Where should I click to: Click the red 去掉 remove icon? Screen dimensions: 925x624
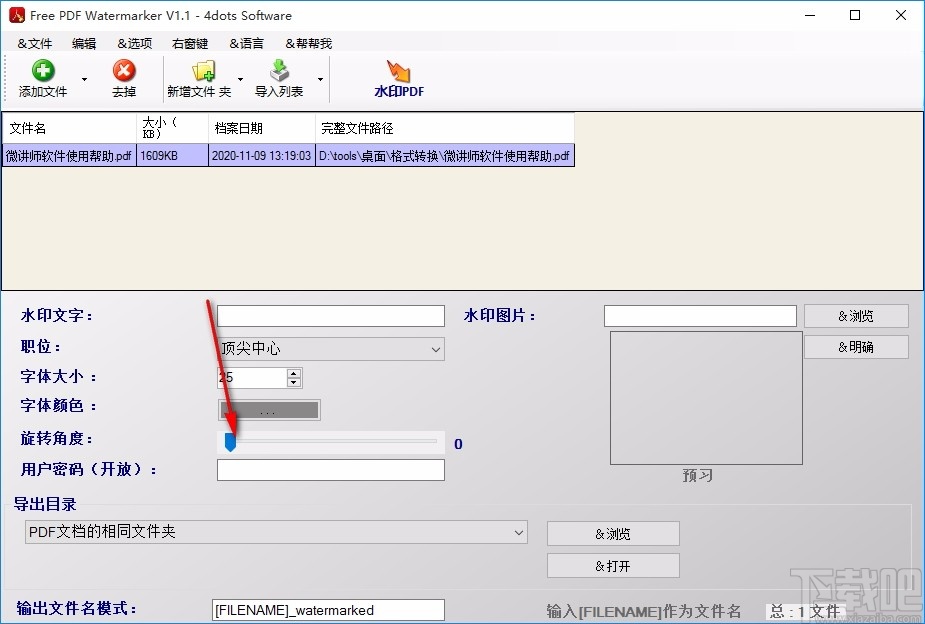[x=124, y=70]
